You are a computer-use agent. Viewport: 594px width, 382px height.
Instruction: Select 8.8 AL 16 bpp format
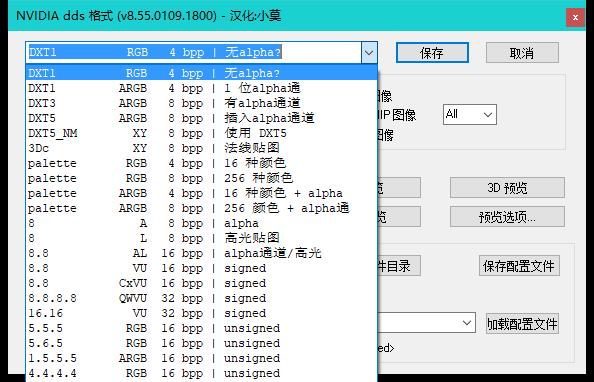tap(202, 253)
